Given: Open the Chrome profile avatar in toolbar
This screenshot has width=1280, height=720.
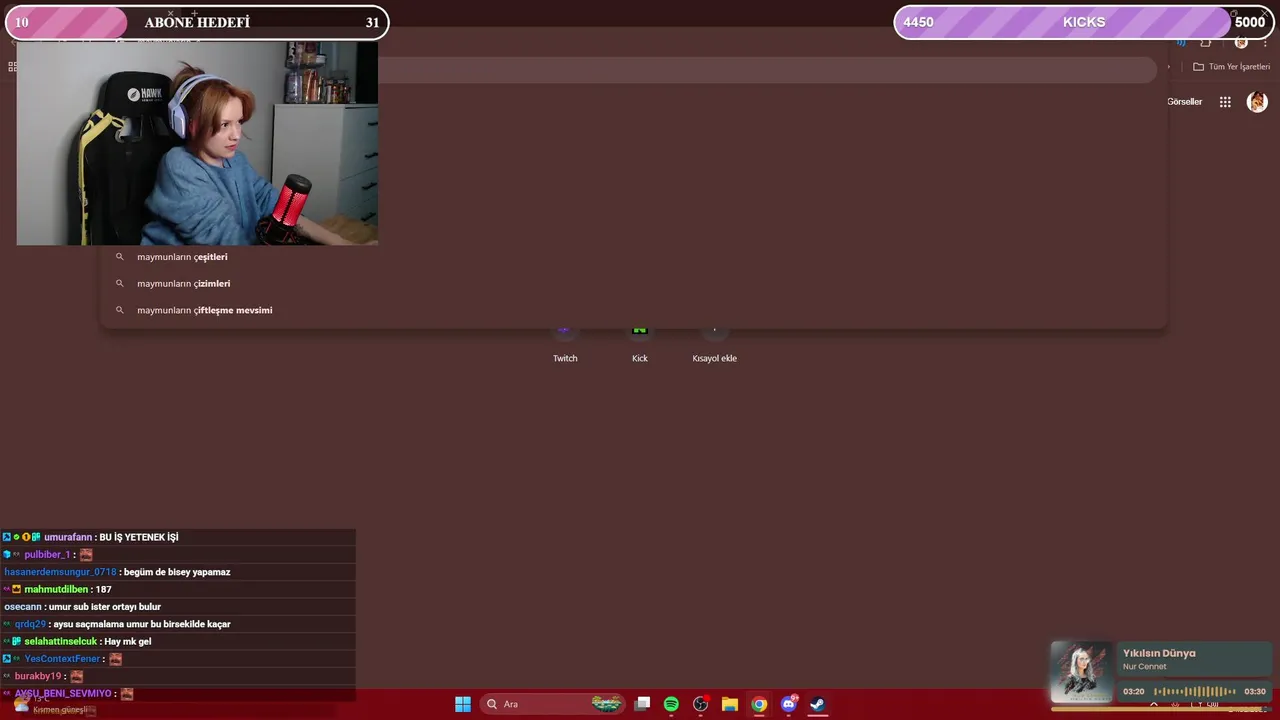Looking at the screenshot, I should point(1241,42).
